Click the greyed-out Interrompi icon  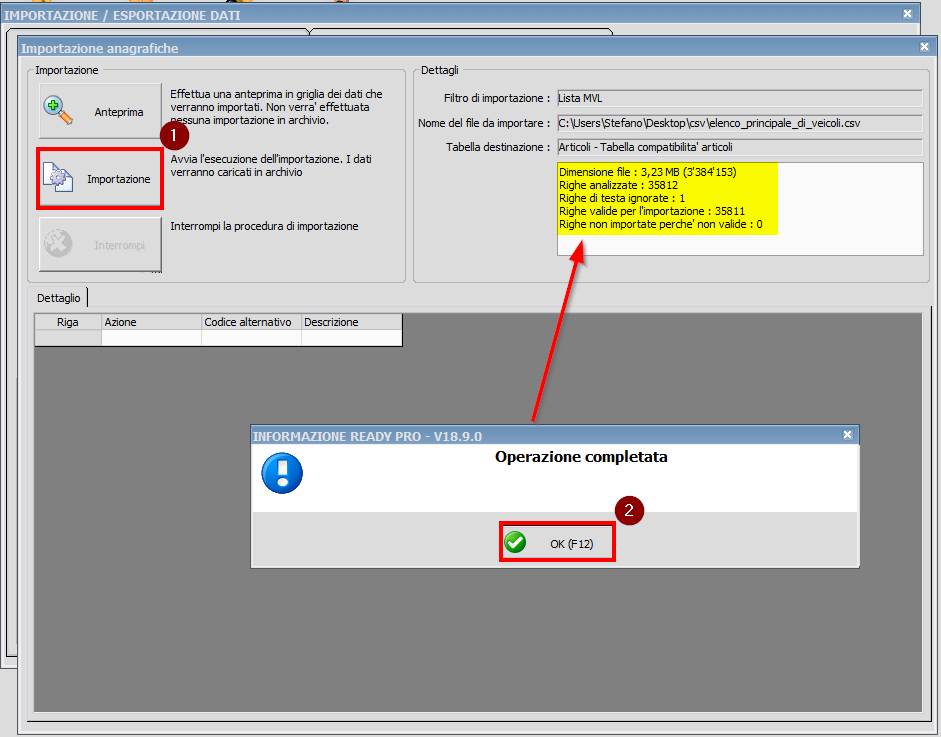click(x=58, y=244)
